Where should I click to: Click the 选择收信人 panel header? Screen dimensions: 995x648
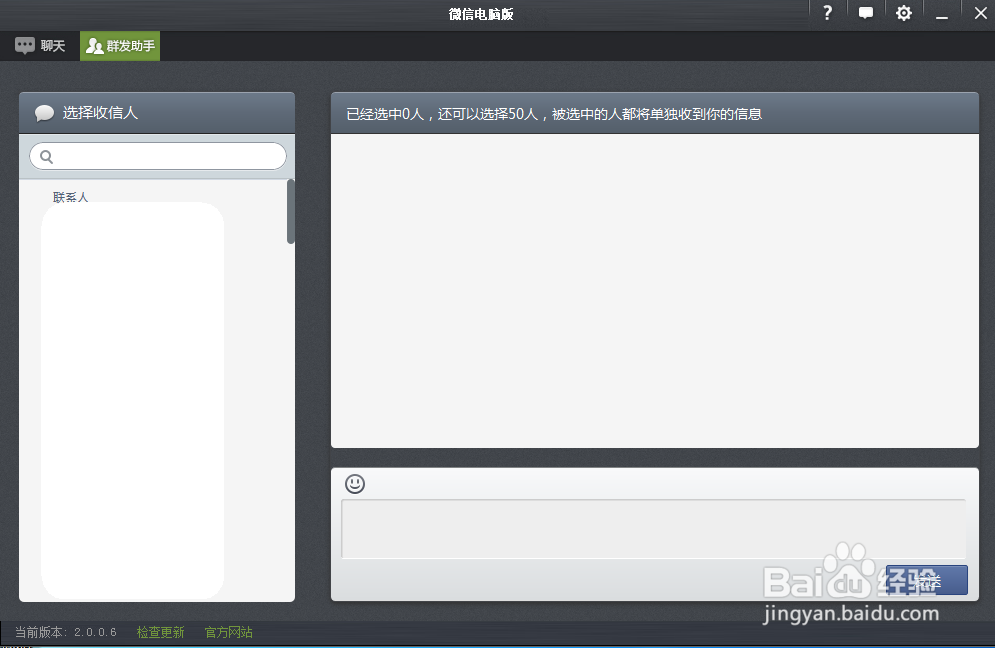pos(156,113)
